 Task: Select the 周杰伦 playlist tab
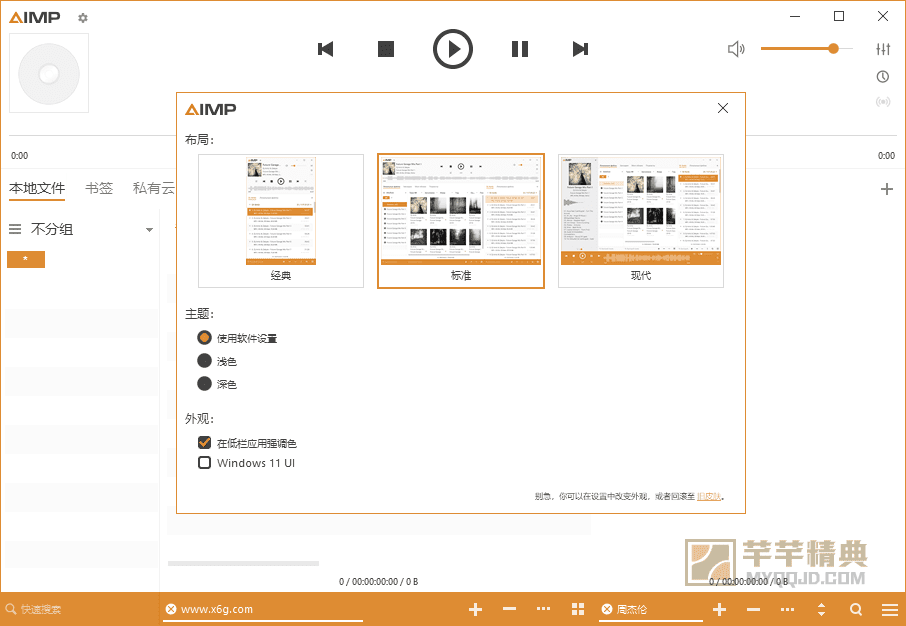coord(632,609)
